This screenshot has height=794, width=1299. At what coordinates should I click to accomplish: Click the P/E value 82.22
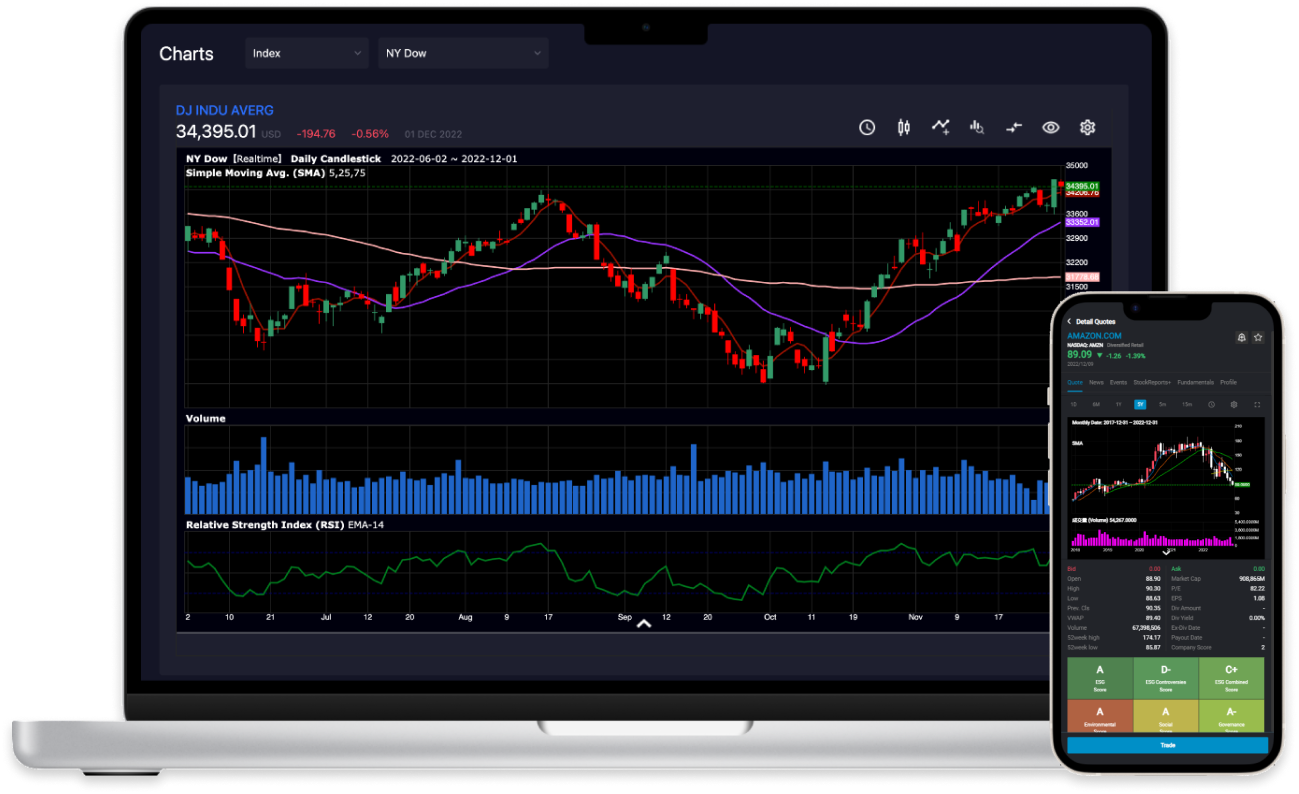1257,589
